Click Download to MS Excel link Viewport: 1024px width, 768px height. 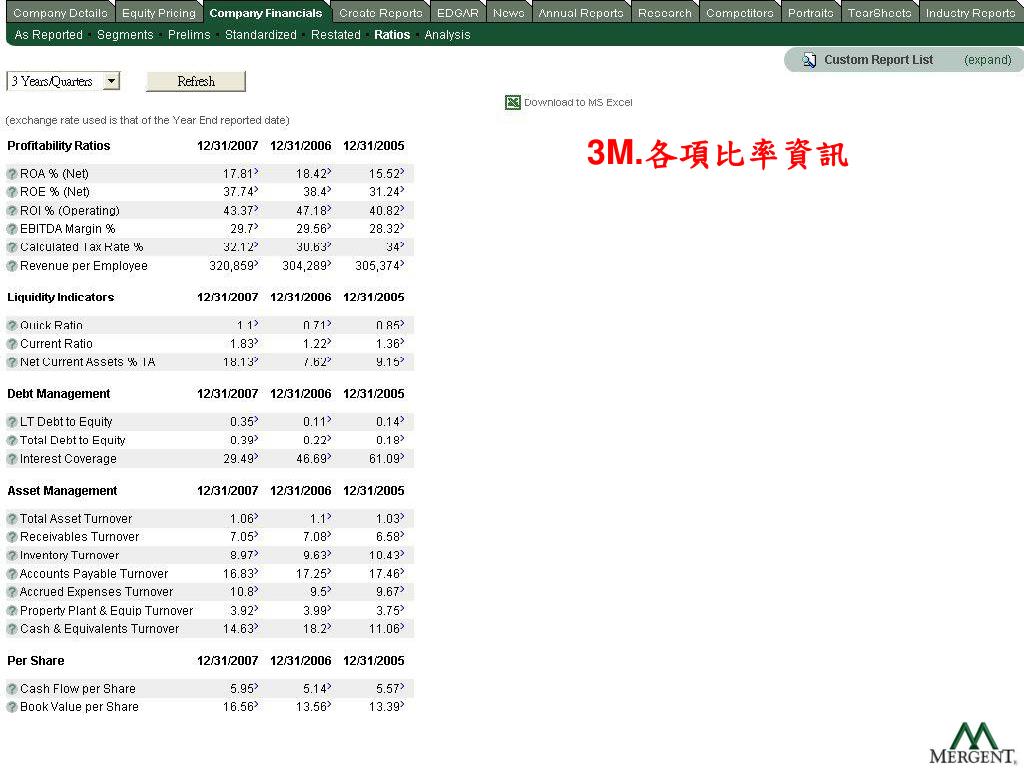pyautogui.click(x=578, y=103)
